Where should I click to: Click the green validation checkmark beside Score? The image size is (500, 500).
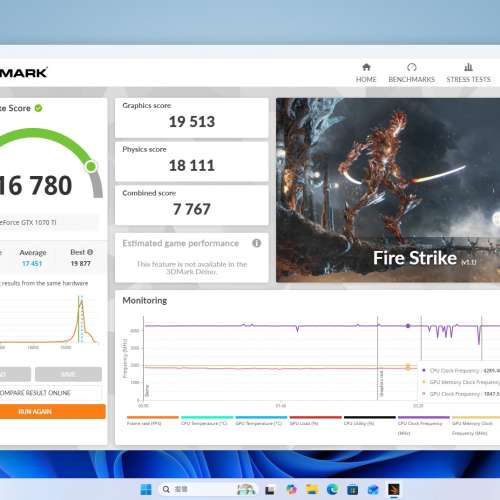[38, 108]
